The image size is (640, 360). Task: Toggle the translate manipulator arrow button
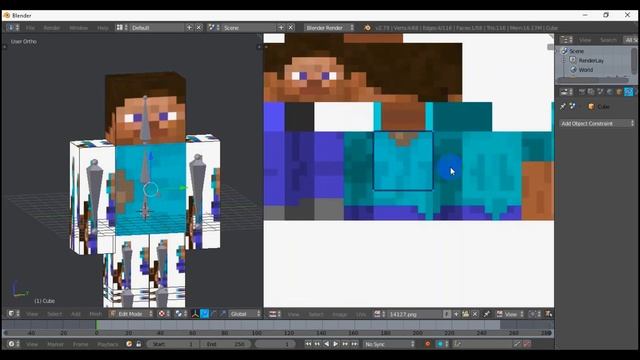click(x=204, y=314)
